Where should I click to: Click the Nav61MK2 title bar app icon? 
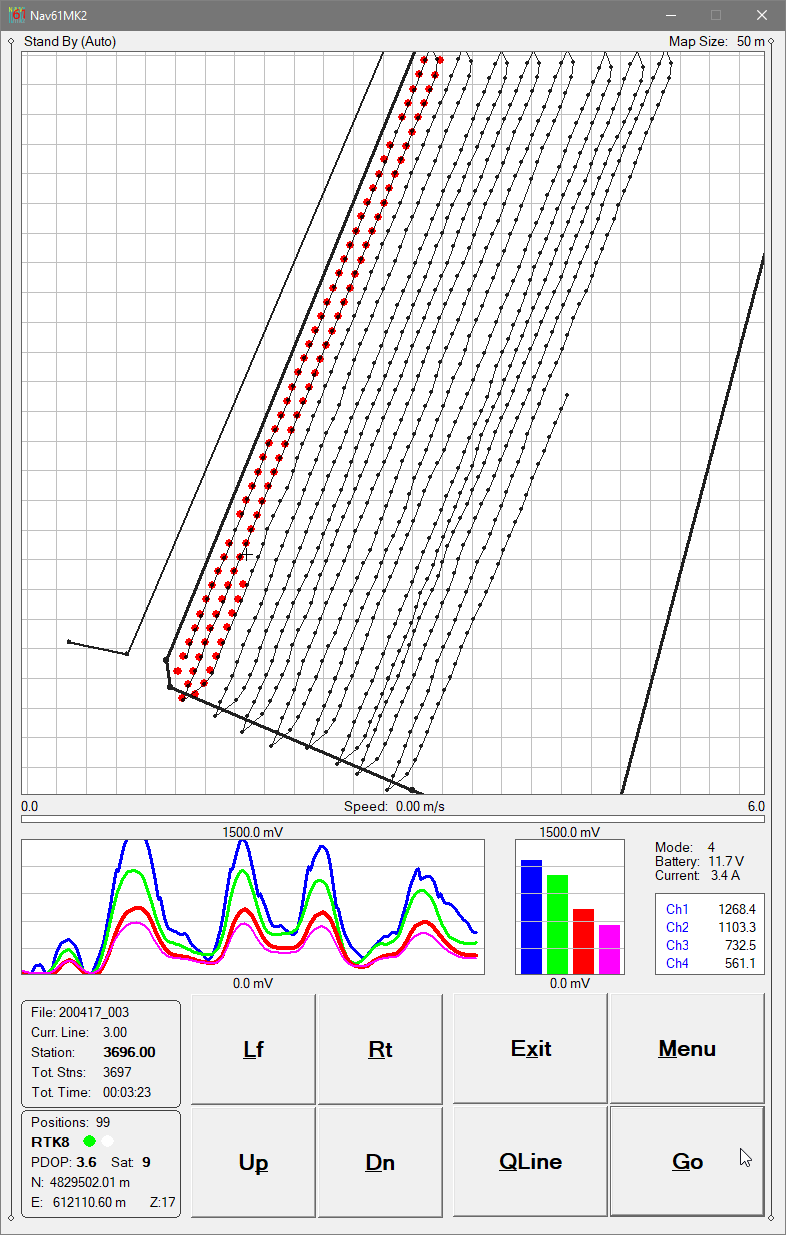point(16,15)
